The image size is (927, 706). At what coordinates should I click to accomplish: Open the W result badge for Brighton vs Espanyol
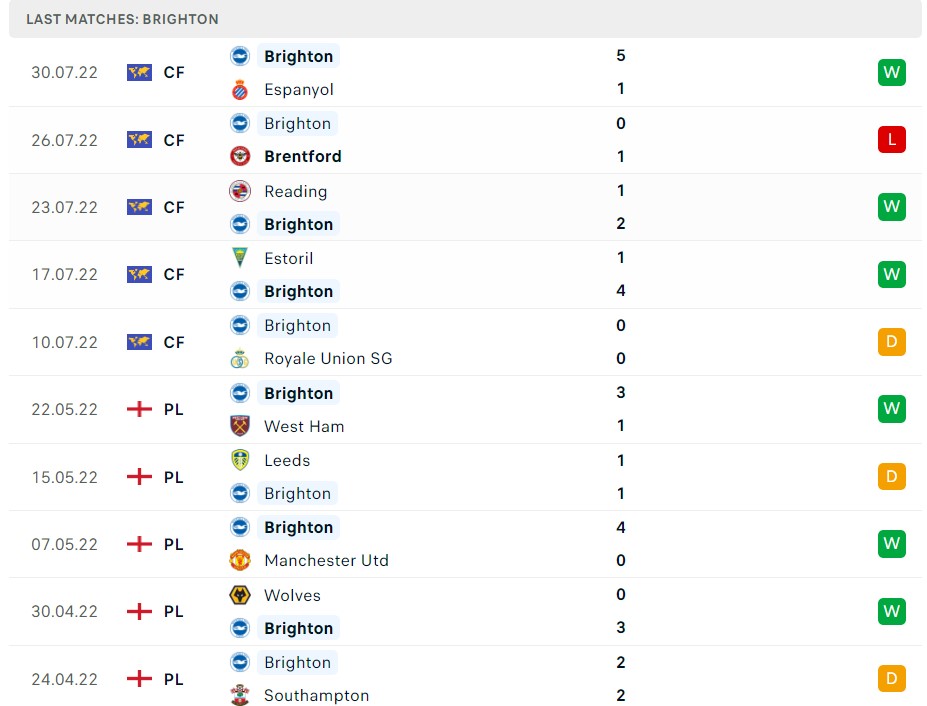[891, 72]
